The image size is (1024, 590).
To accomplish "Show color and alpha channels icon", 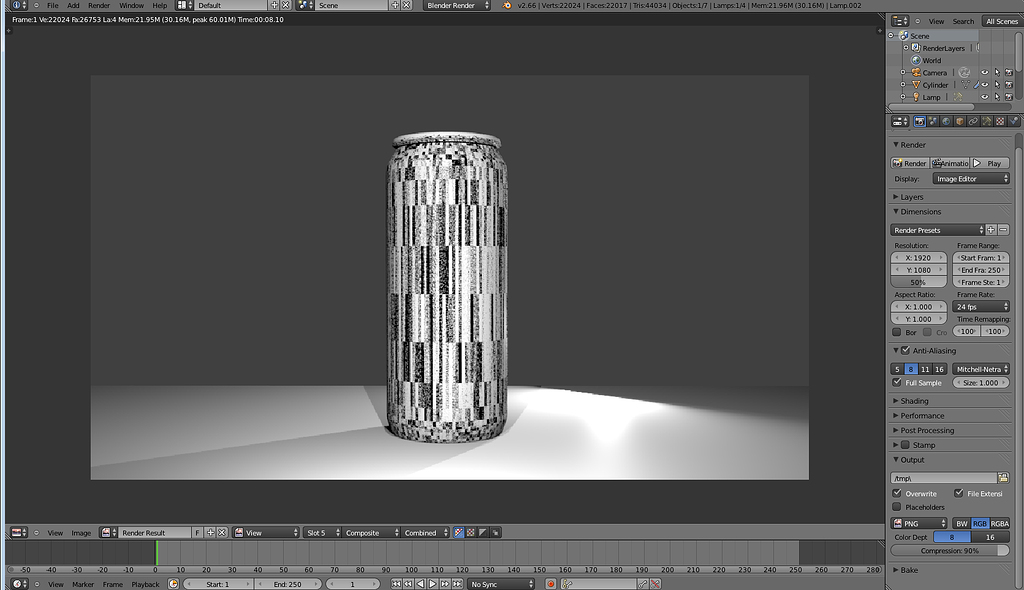I will click(459, 533).
